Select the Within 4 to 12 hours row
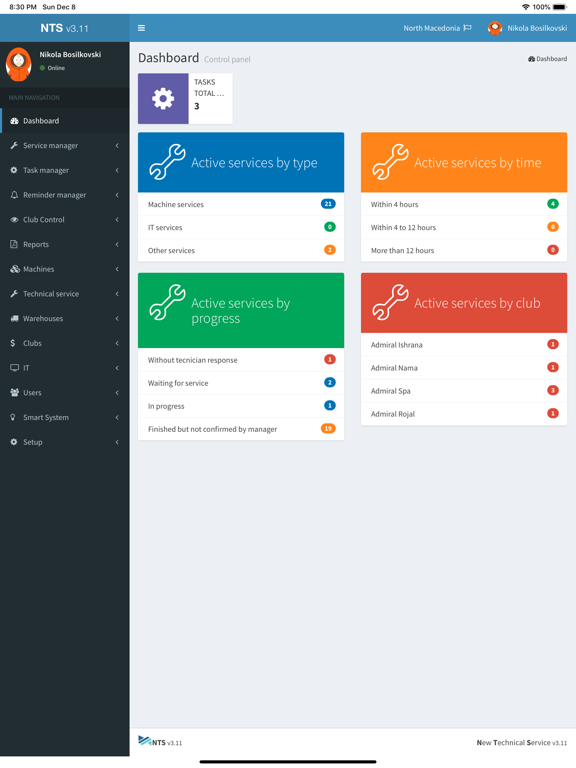576x768 pixels. (x=464, y=227)
